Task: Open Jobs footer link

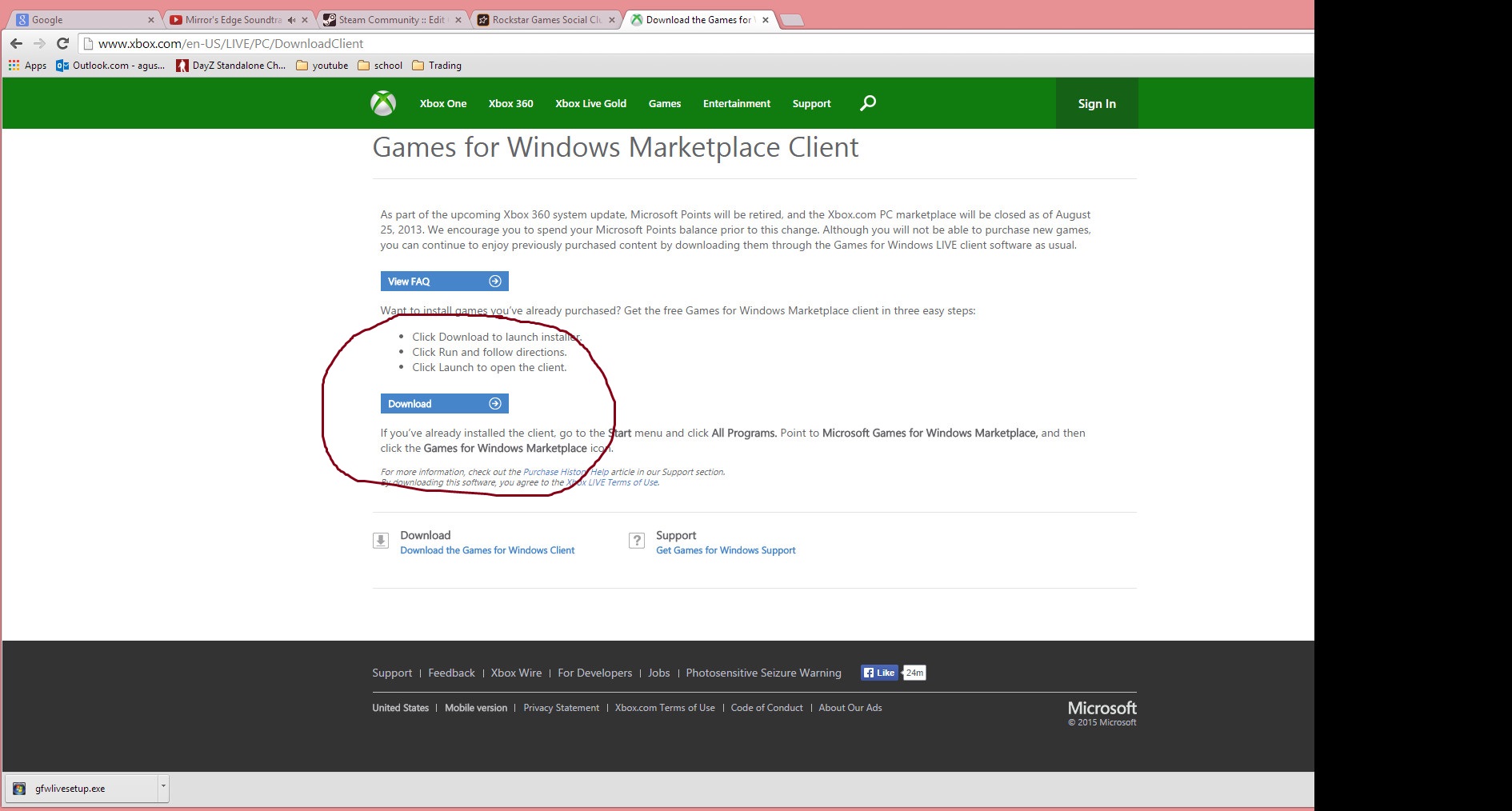Action: click(659, 673)
